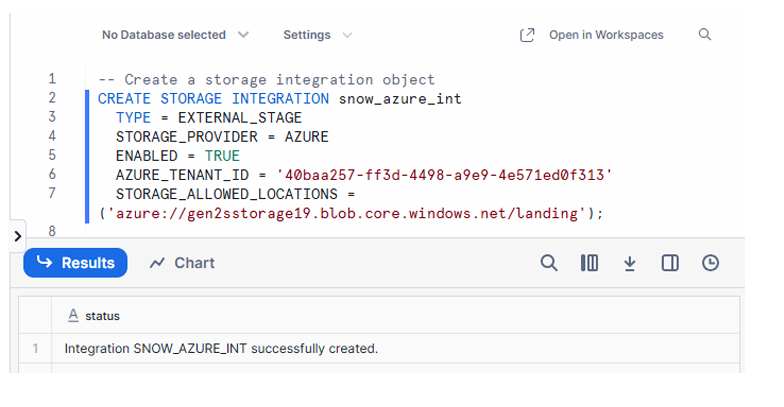The image size is (784, 407).
Task: Click the external-link icon beside Open in Workspaces
Action: [527, 35]
